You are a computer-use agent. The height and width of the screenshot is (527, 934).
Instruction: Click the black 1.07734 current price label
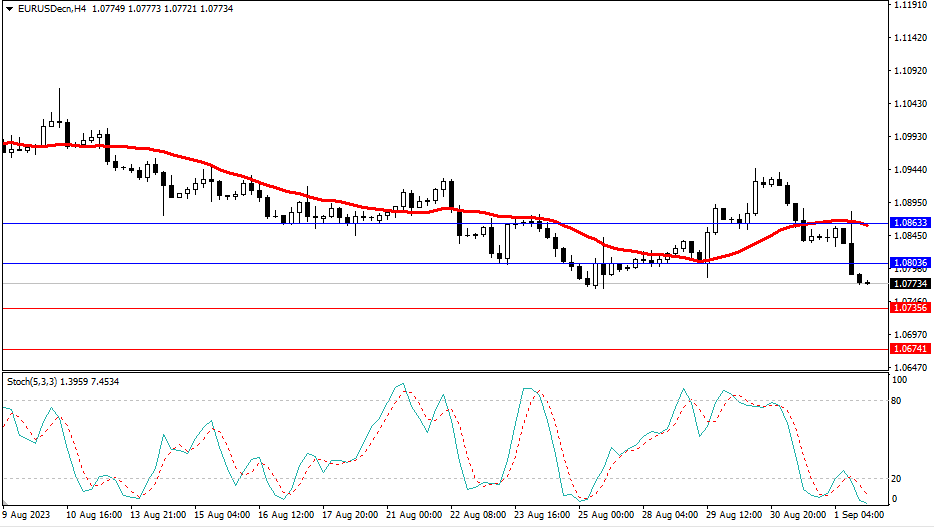(x=909, y=284)
